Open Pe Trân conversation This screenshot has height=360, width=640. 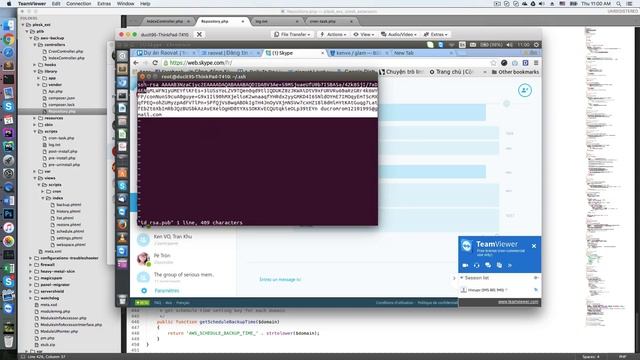pos(184,258)
